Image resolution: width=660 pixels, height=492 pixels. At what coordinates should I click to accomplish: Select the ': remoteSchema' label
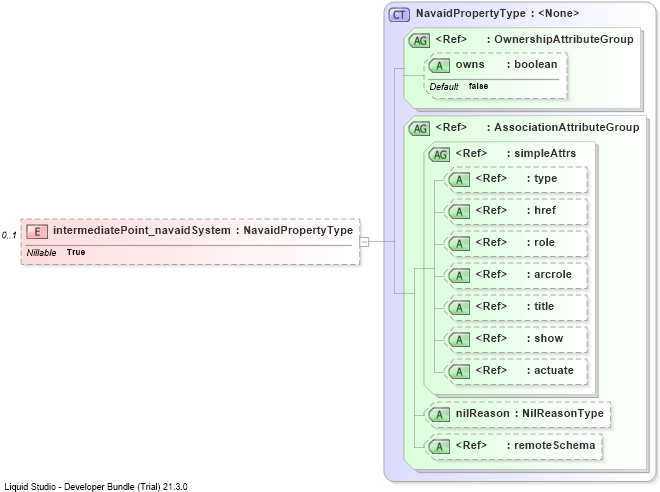pyautogui.click(x=551, y=445)
